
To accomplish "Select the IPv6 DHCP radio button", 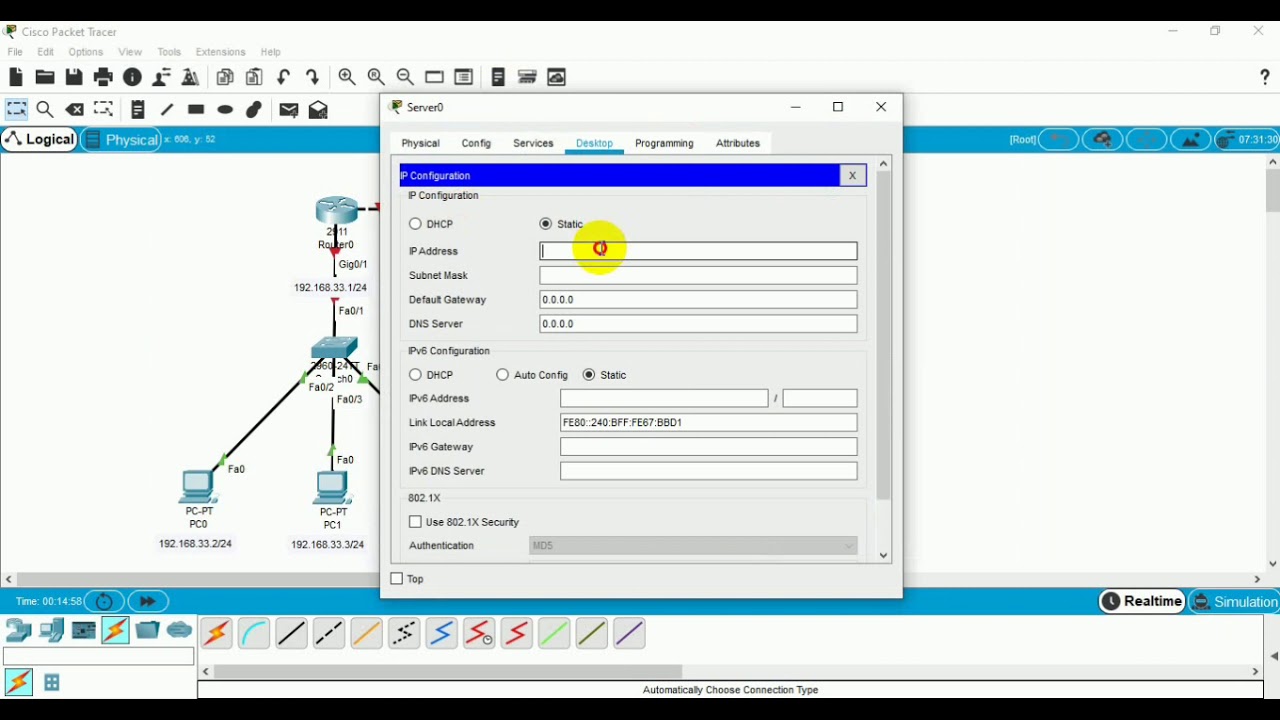I will coord(415,375).
